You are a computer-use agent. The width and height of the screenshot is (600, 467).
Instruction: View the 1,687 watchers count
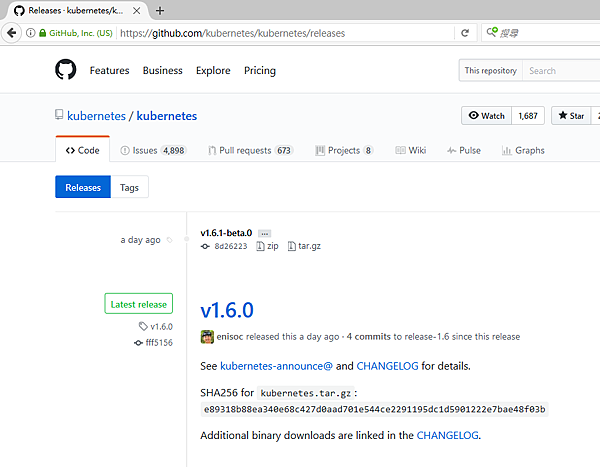(528, 116)
